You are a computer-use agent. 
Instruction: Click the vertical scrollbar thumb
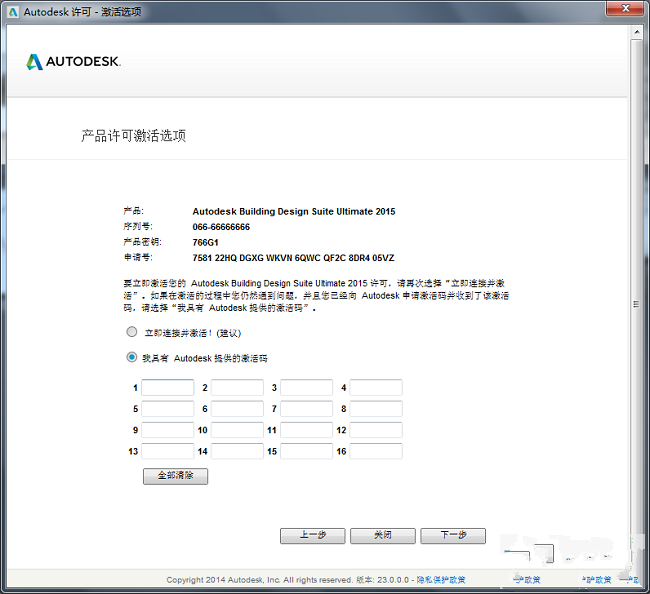[637, 303]
